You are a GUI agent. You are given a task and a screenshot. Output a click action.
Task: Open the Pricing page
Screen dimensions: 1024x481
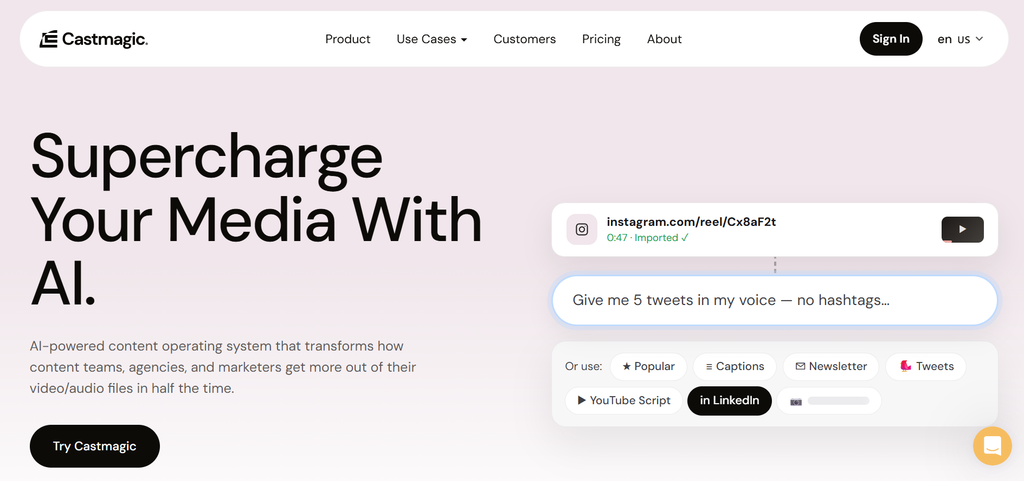pos(601,39)
